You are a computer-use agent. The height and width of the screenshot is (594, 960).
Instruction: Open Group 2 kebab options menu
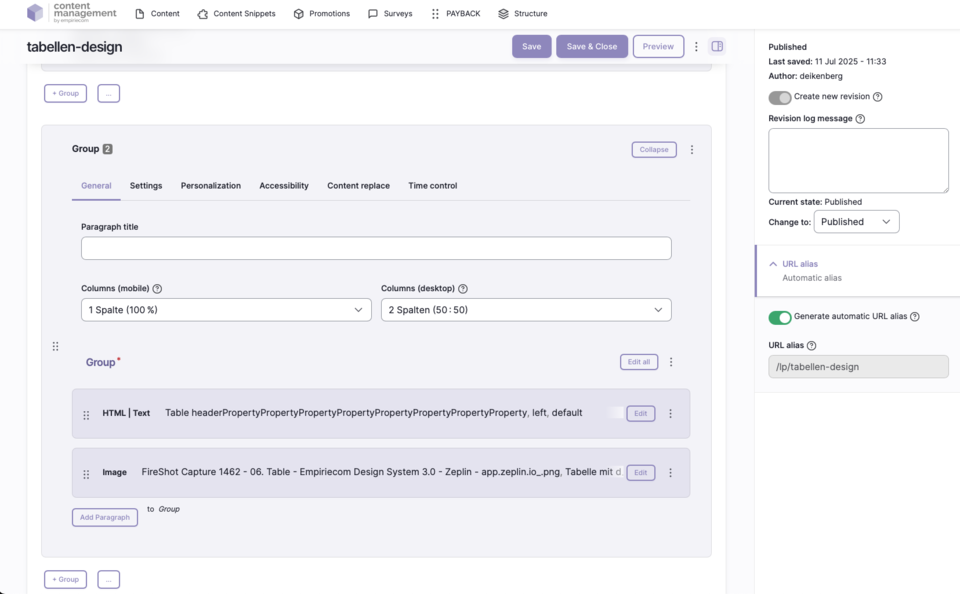pyautogui.click(x=692, y=150)
